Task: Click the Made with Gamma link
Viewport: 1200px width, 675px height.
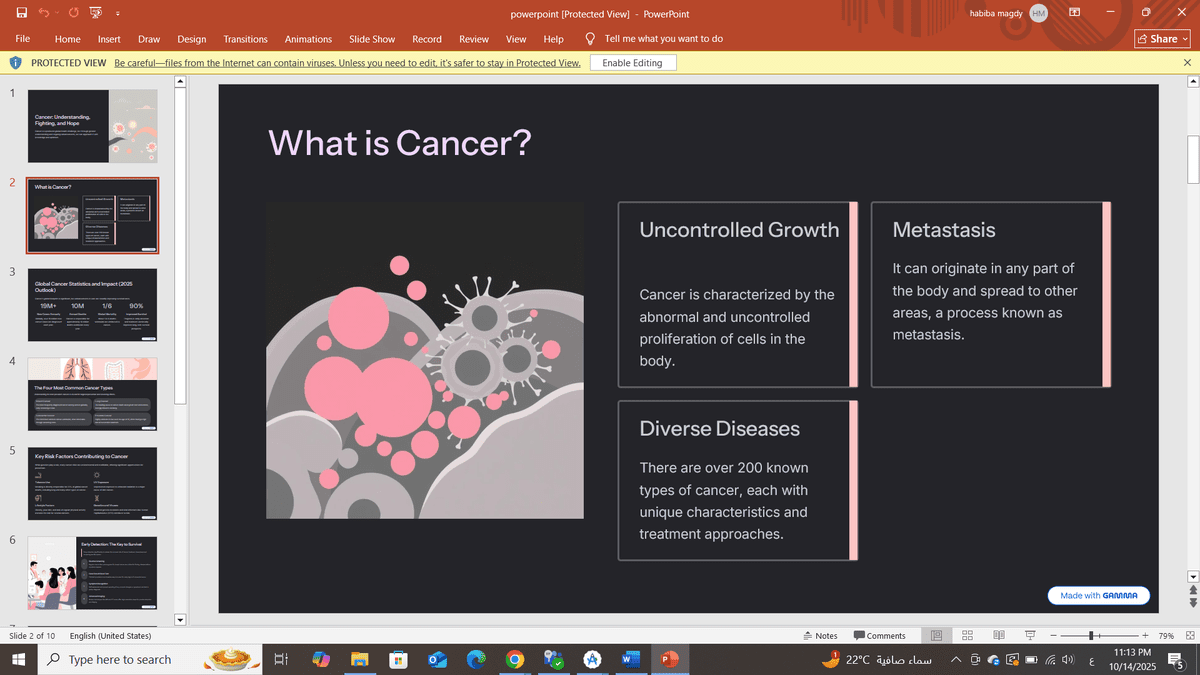Action: point(1098,595)
